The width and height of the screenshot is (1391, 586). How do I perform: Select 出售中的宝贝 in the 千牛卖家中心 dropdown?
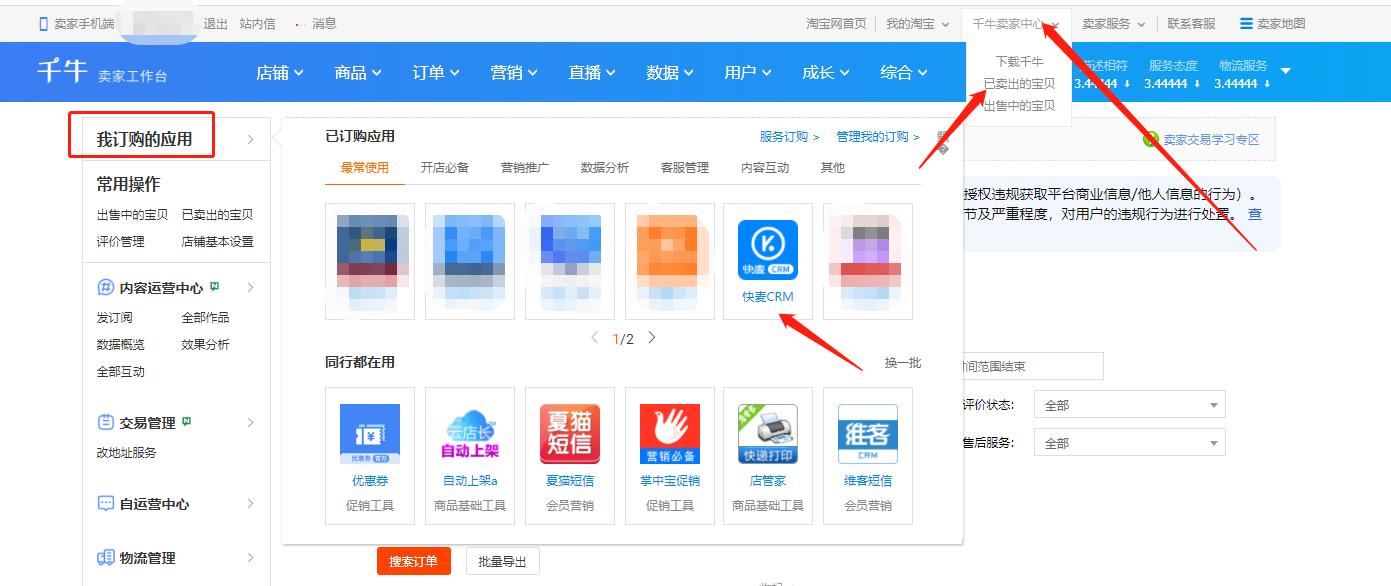[x=1019, y=106]
